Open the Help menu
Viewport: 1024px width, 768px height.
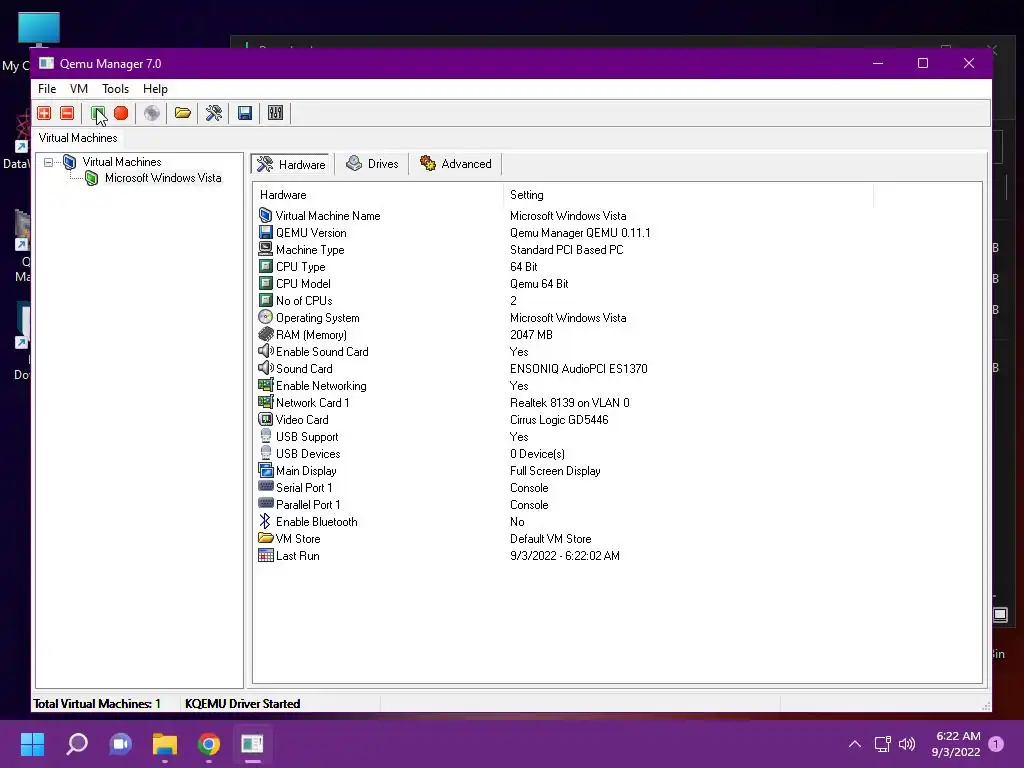[155, 89]
